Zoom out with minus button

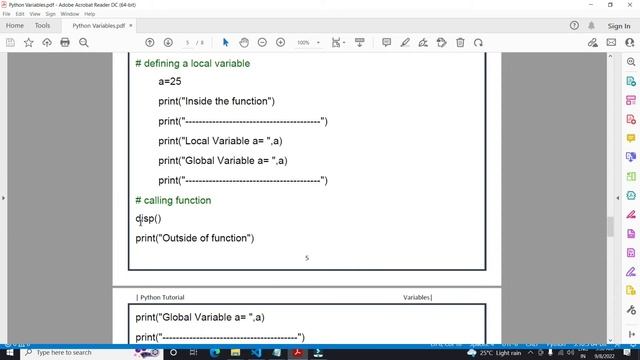(262, 42)
